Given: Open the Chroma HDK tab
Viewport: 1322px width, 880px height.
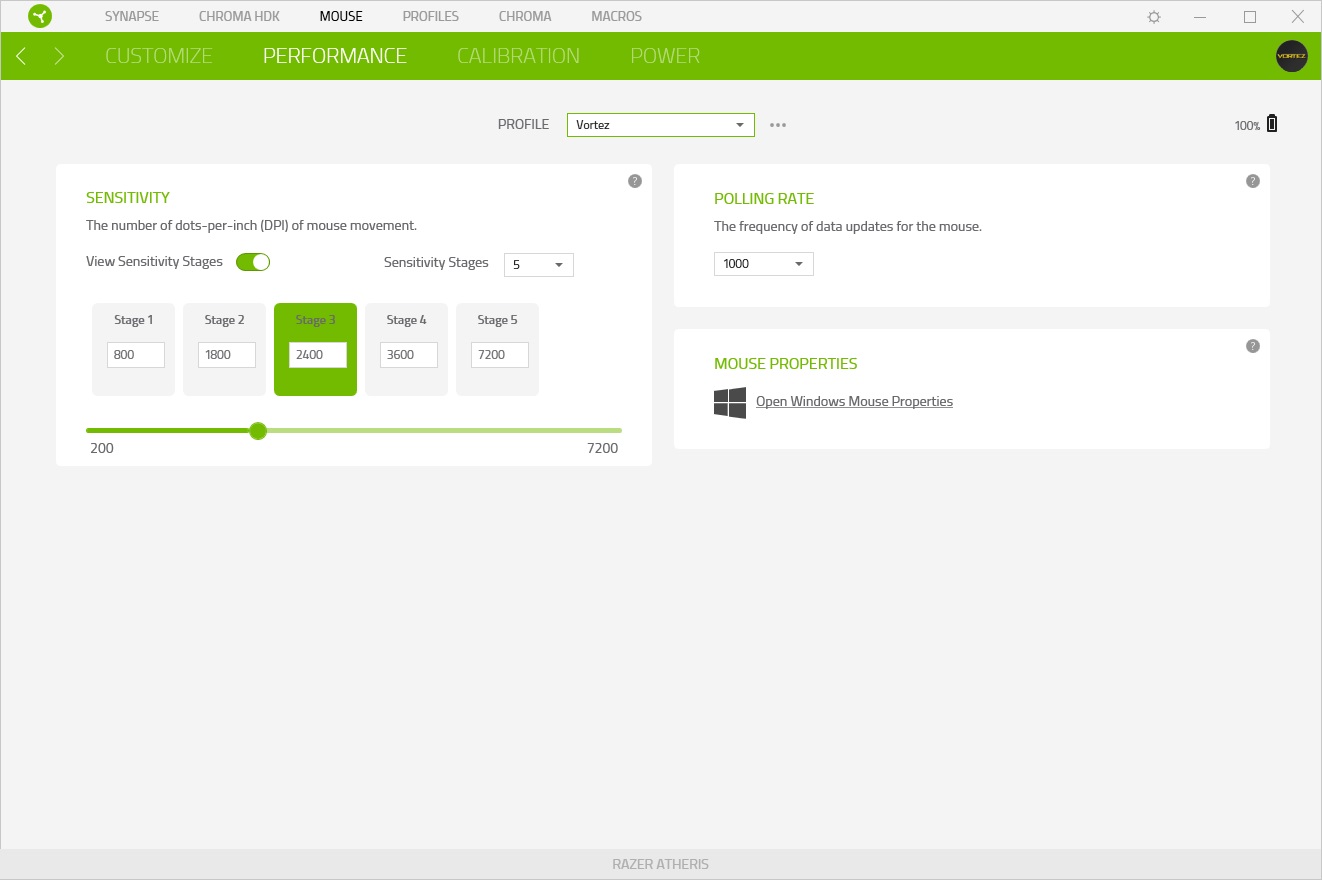Looking at the screenshot, I should (x=239, y=16).
